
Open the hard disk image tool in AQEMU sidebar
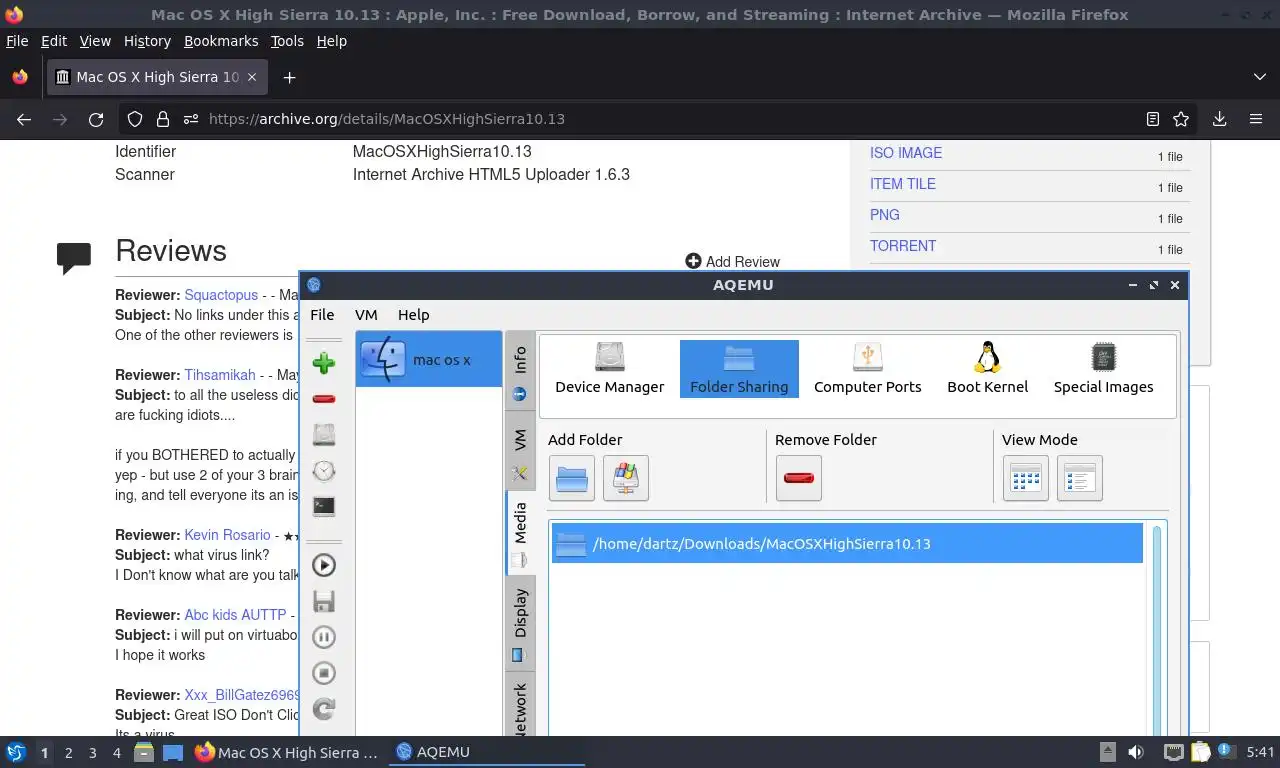(x=323, y=435)
